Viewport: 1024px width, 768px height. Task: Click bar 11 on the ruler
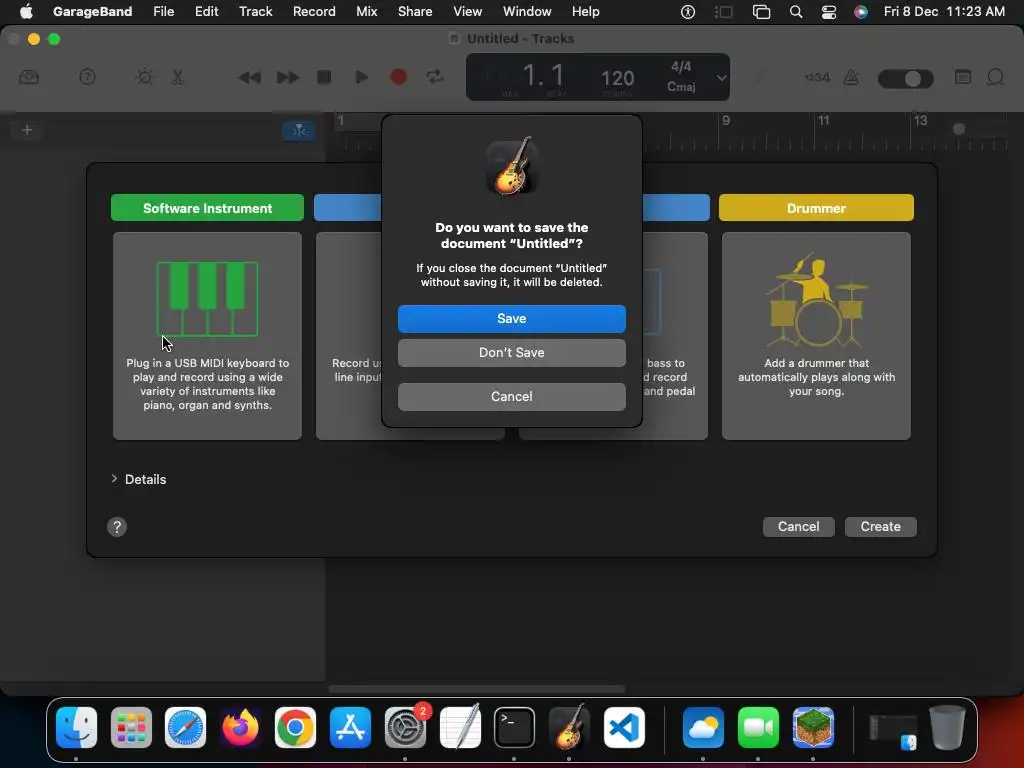[824, 121]
